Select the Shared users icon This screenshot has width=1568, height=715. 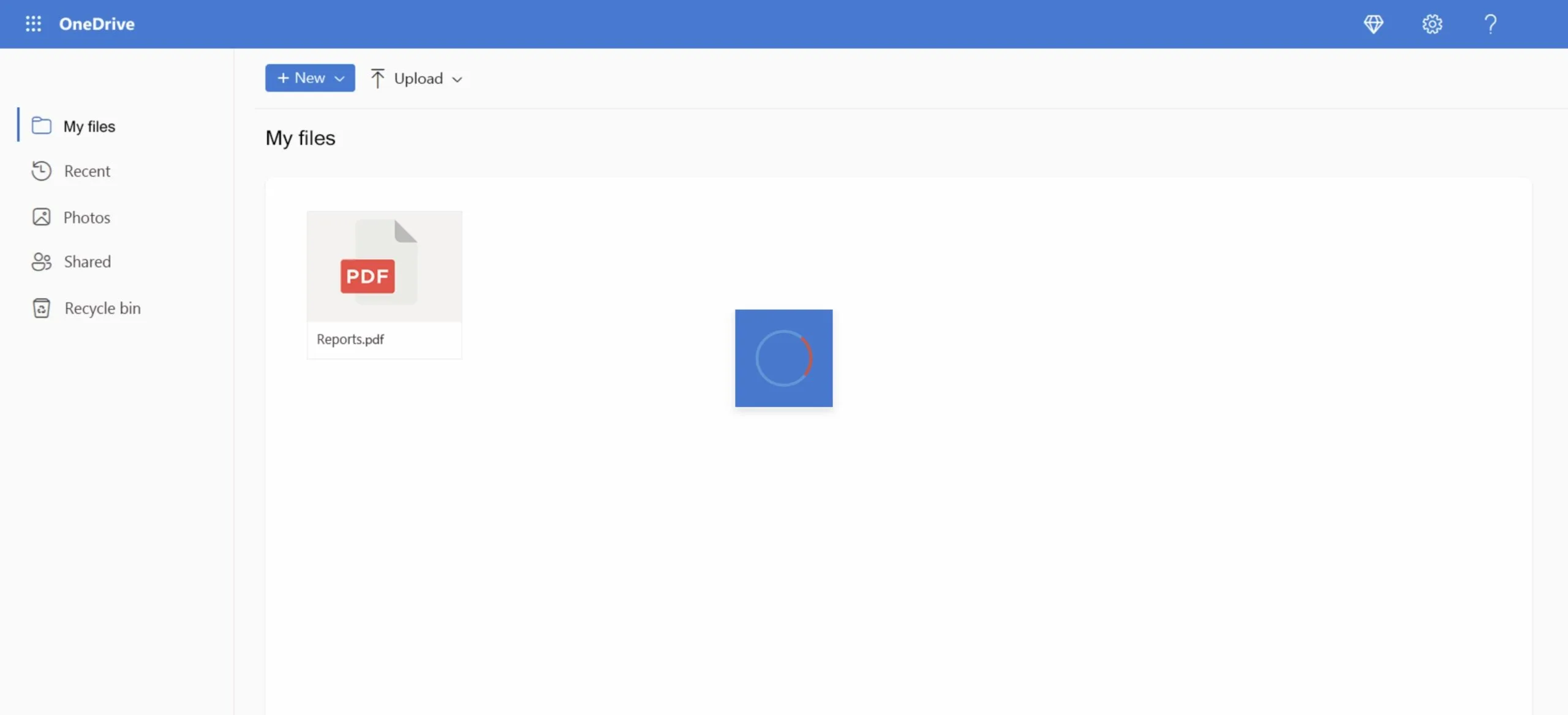40,260
